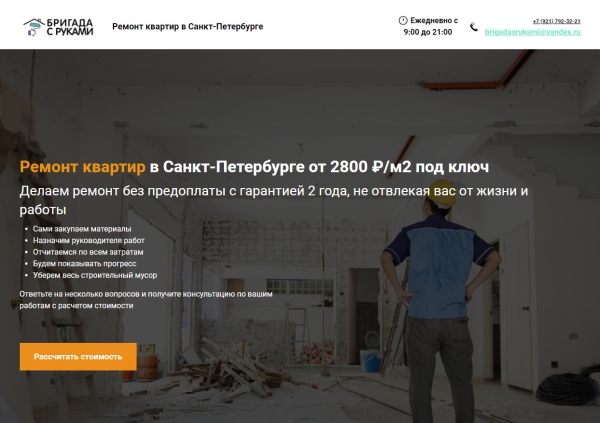Click the paragraph Ответьте на несколько вопросов

pyautogui.click(x=146, y=300)
